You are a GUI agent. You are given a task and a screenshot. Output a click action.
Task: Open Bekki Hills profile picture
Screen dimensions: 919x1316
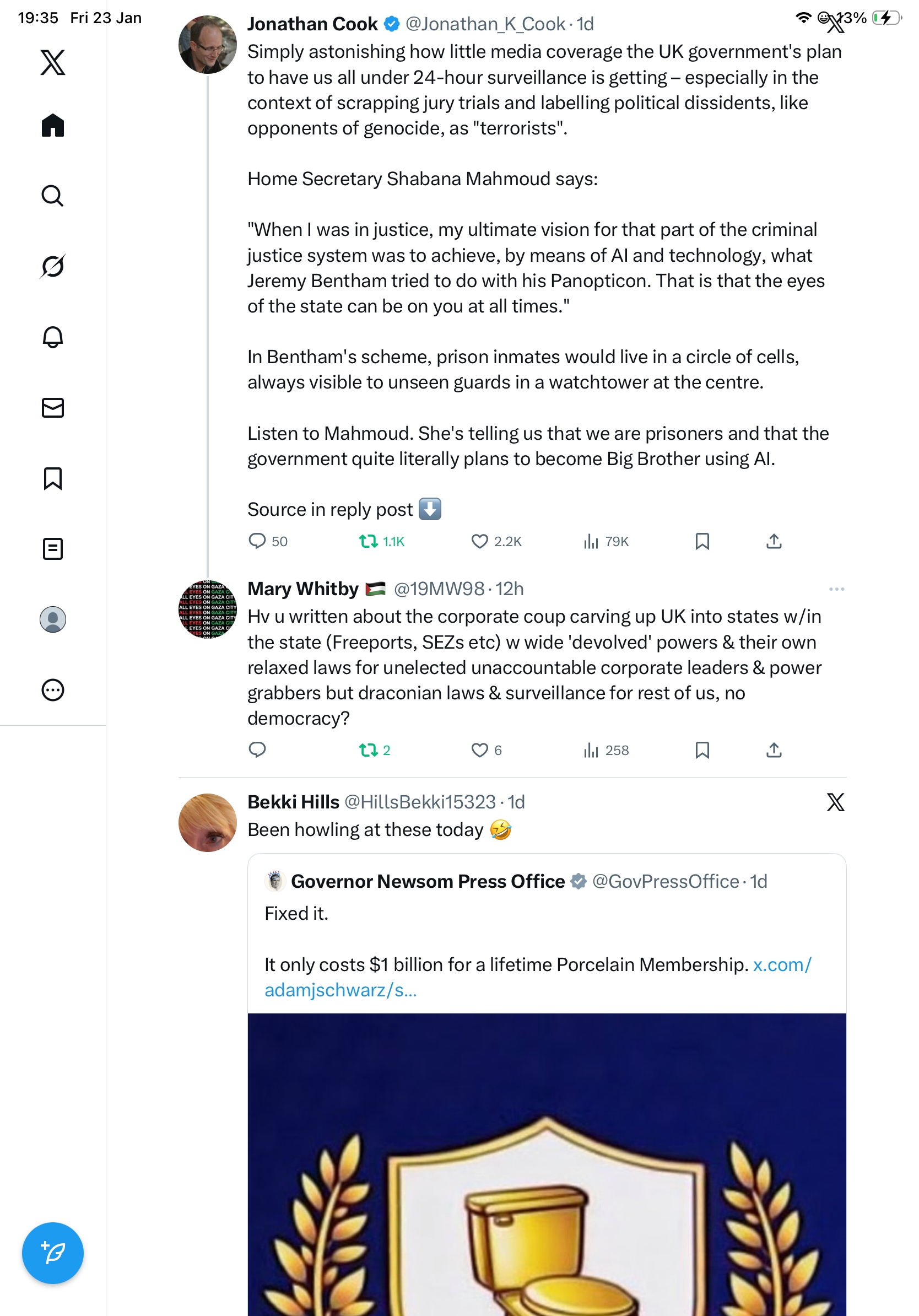[207, 822]
